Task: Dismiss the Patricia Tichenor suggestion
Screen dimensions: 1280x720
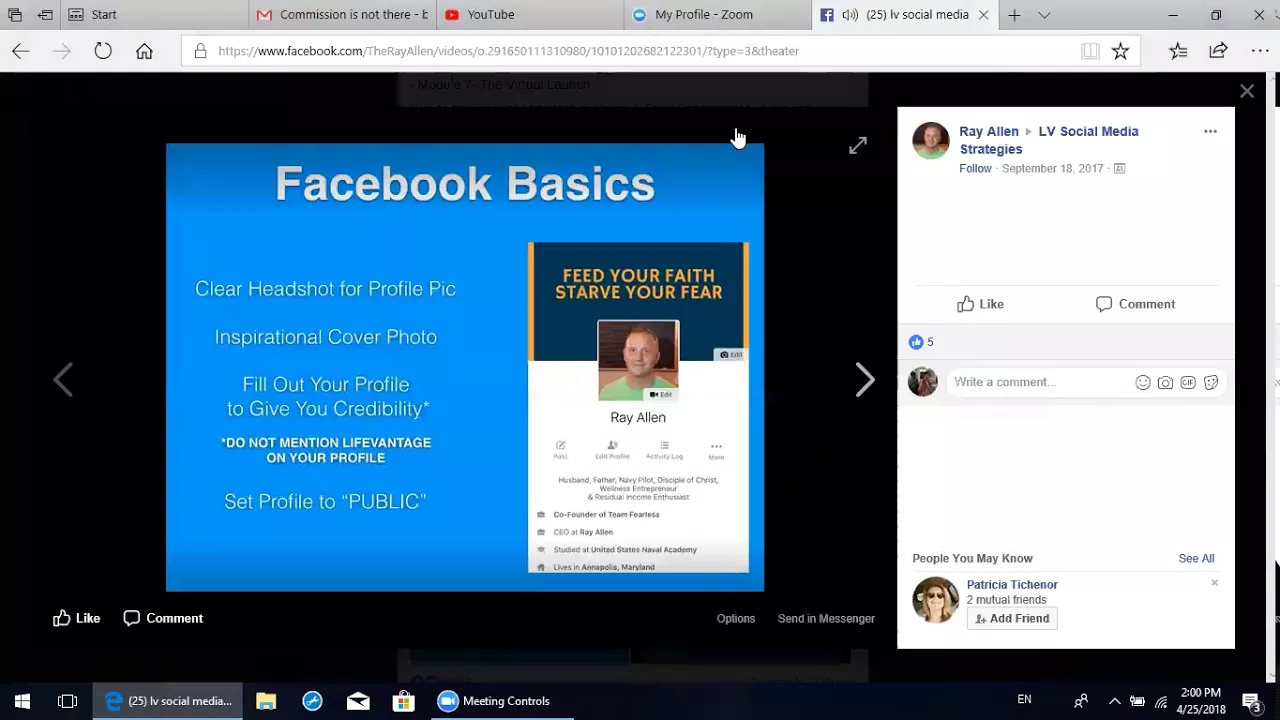Action: coord(1214,583)
